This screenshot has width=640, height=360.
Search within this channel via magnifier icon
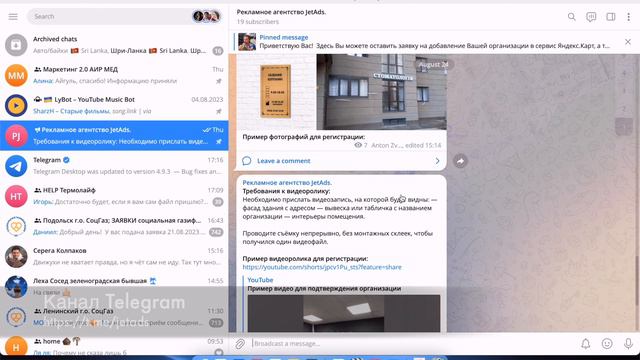[x=571, y=17]
